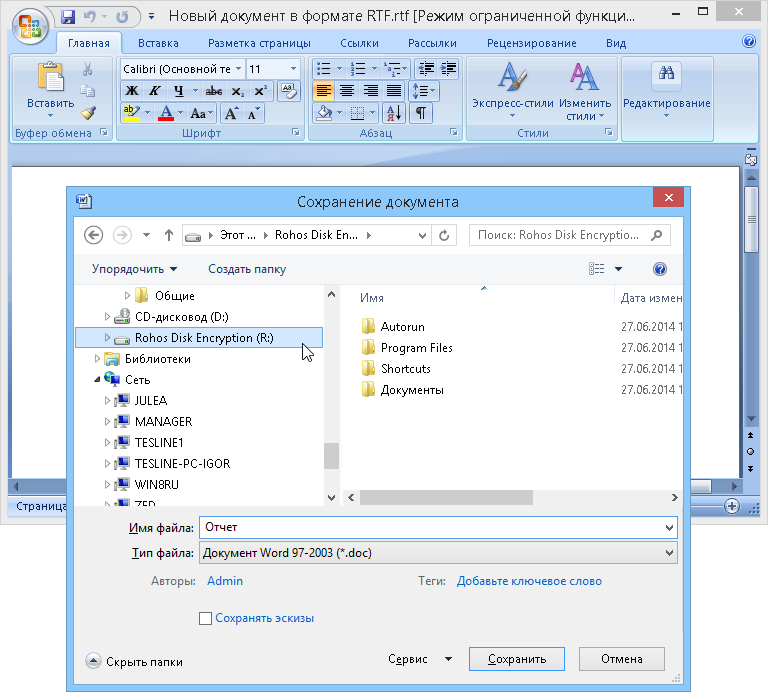The height and width of the screenshot is (692, 768).
Task: Click the Отмена button
Action: 622,659
